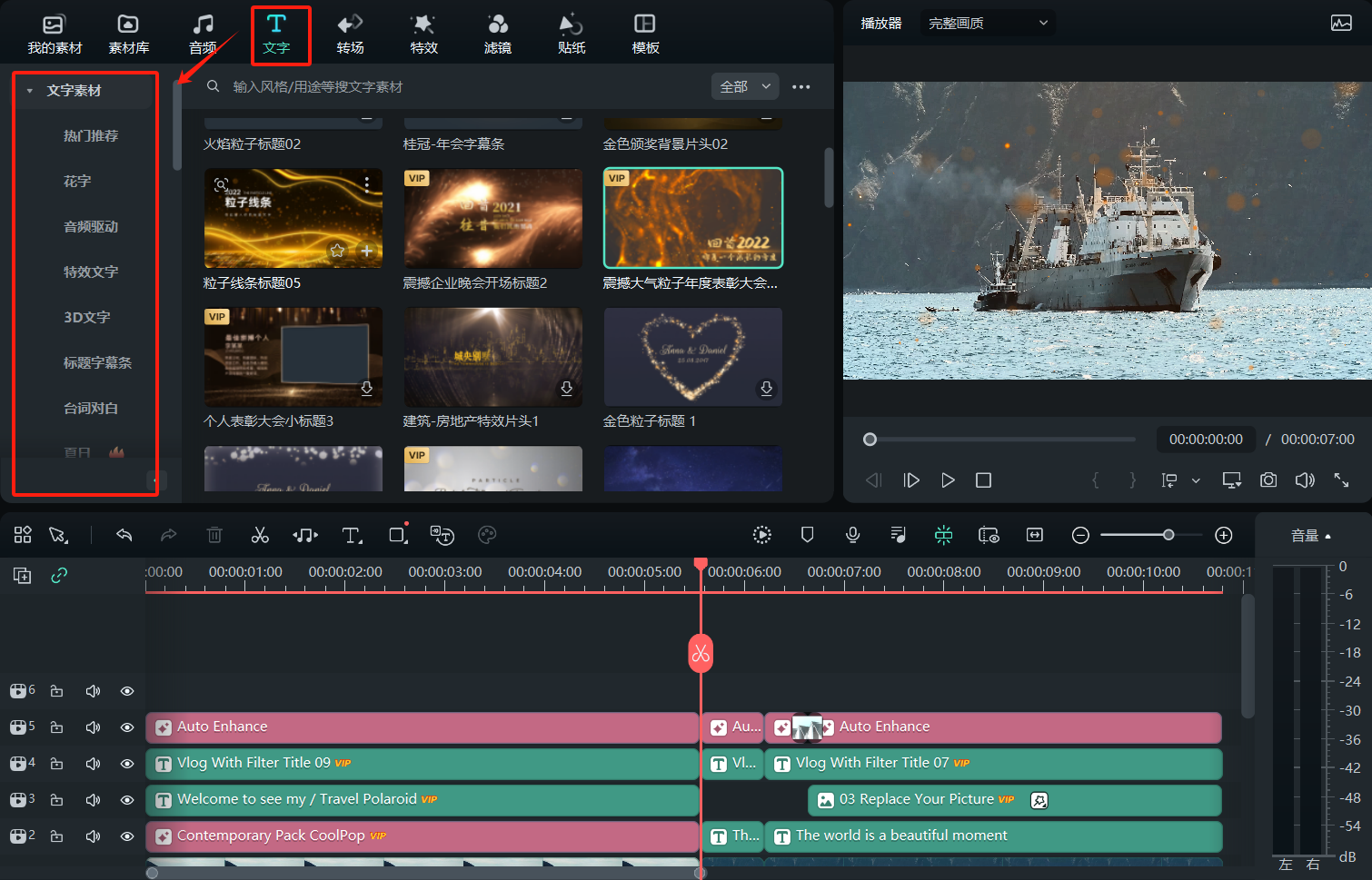The width and height of the screenshot is (1372, 880).
Task: Toggle fullscreen preview icon
Action: pyautogui.click(x=1341, y=480)
